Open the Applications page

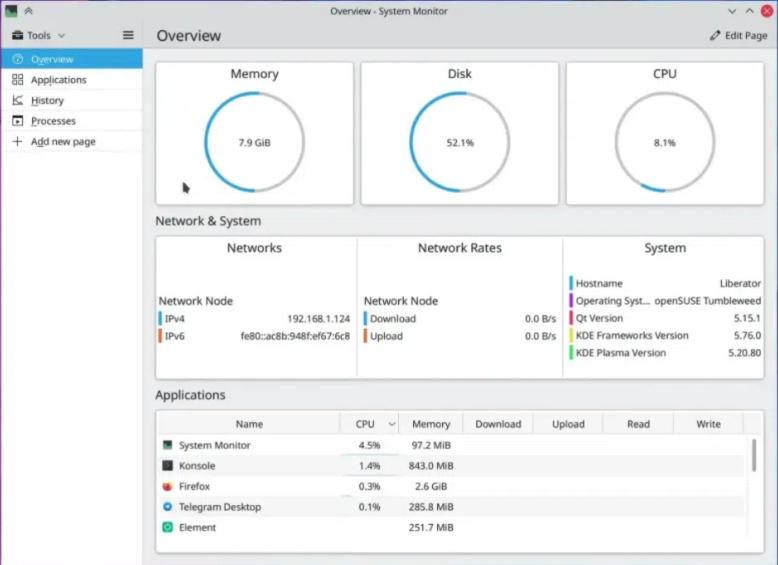[58, 80]
